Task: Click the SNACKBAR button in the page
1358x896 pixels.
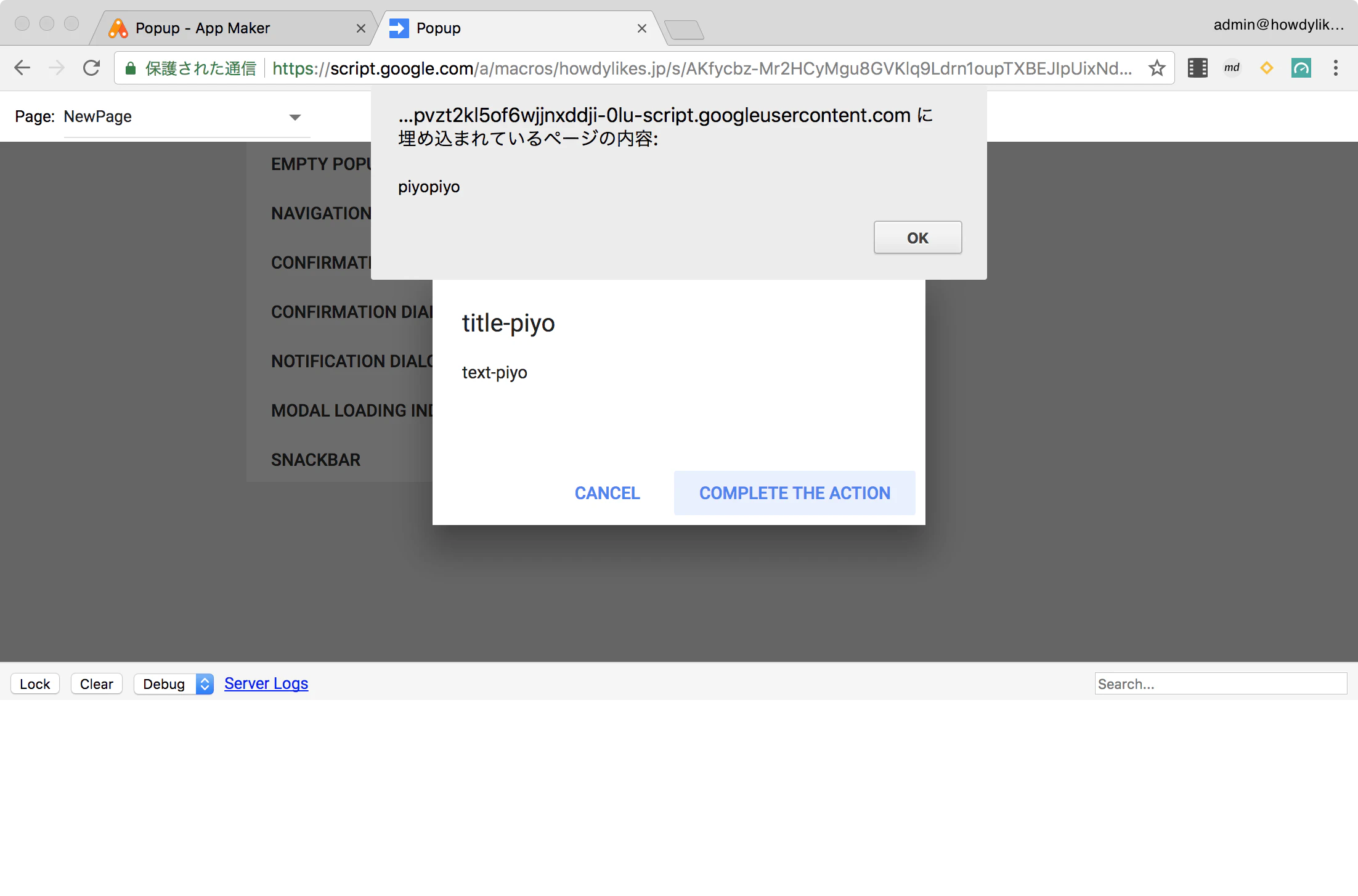Action: (x=315, y=460)
